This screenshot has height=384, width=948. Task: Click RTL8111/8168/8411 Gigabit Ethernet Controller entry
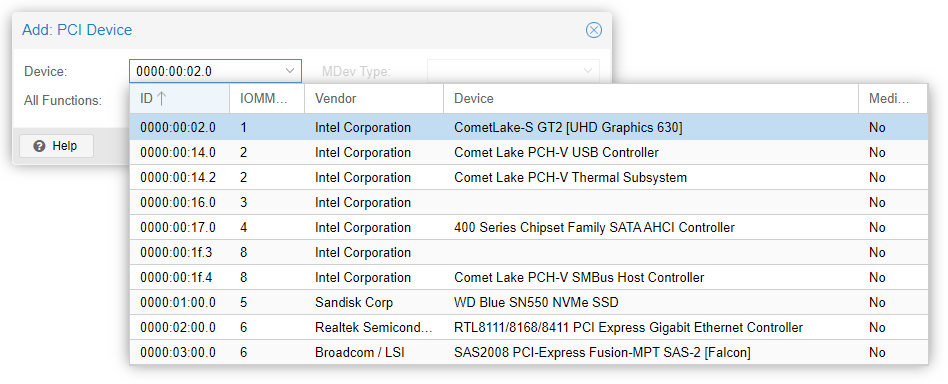pos(628,328)
